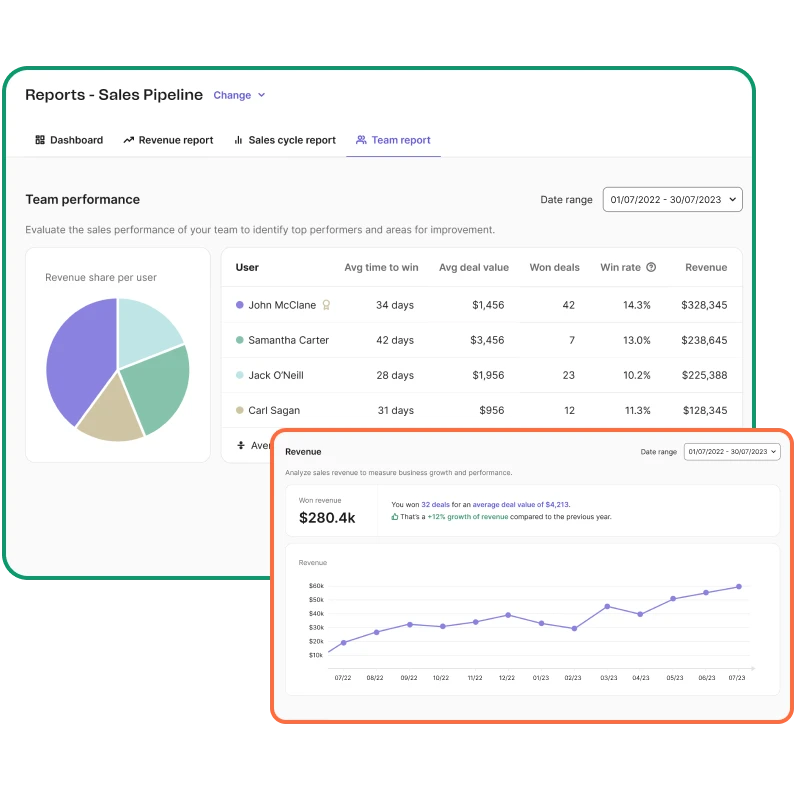Image resolution: width=800 pixels, height=800 pixels.
Task: Click the Won deals column header
Action: coord(554,267)
